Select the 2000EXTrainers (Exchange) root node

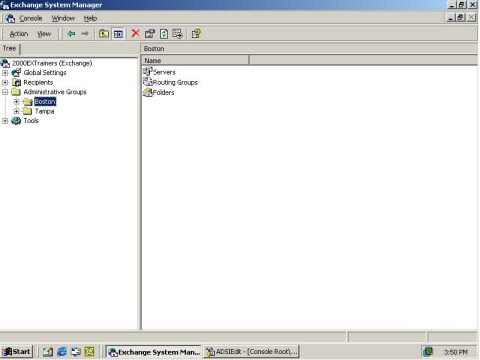[52, 63]
